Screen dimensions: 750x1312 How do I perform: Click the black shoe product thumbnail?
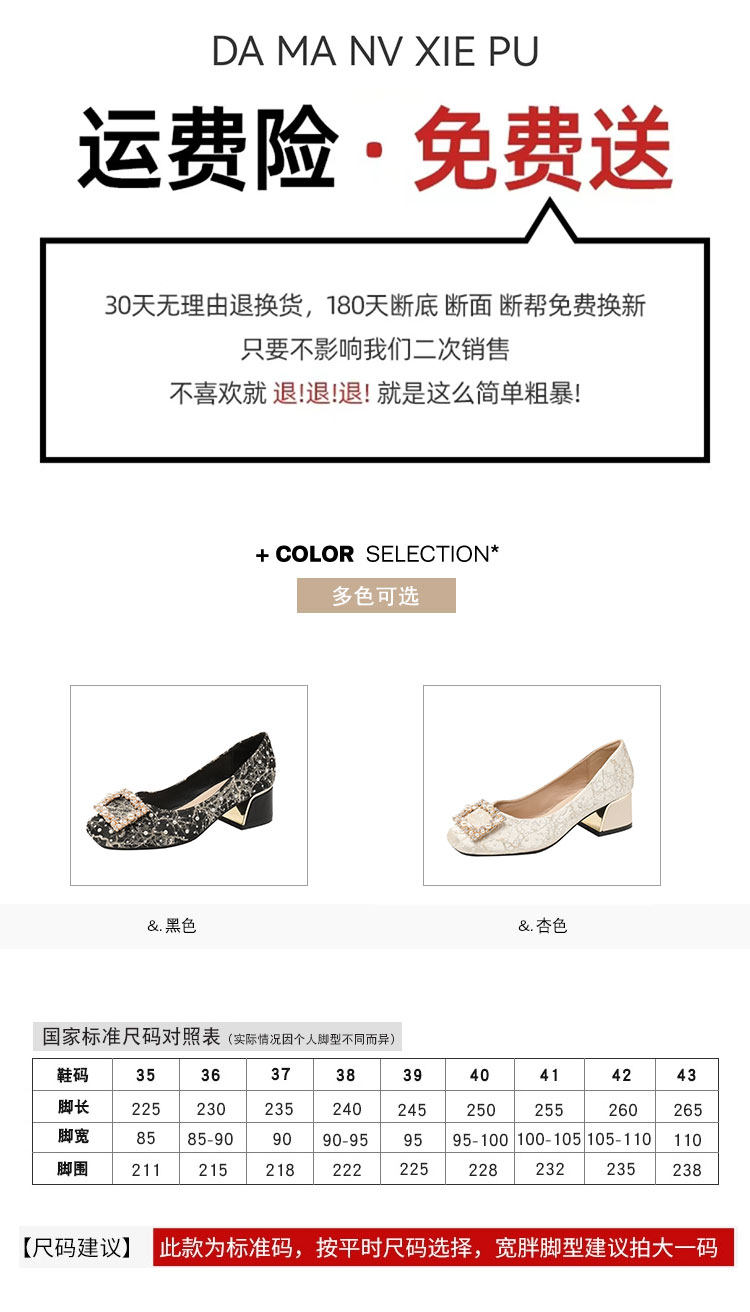tap(189, 785)
